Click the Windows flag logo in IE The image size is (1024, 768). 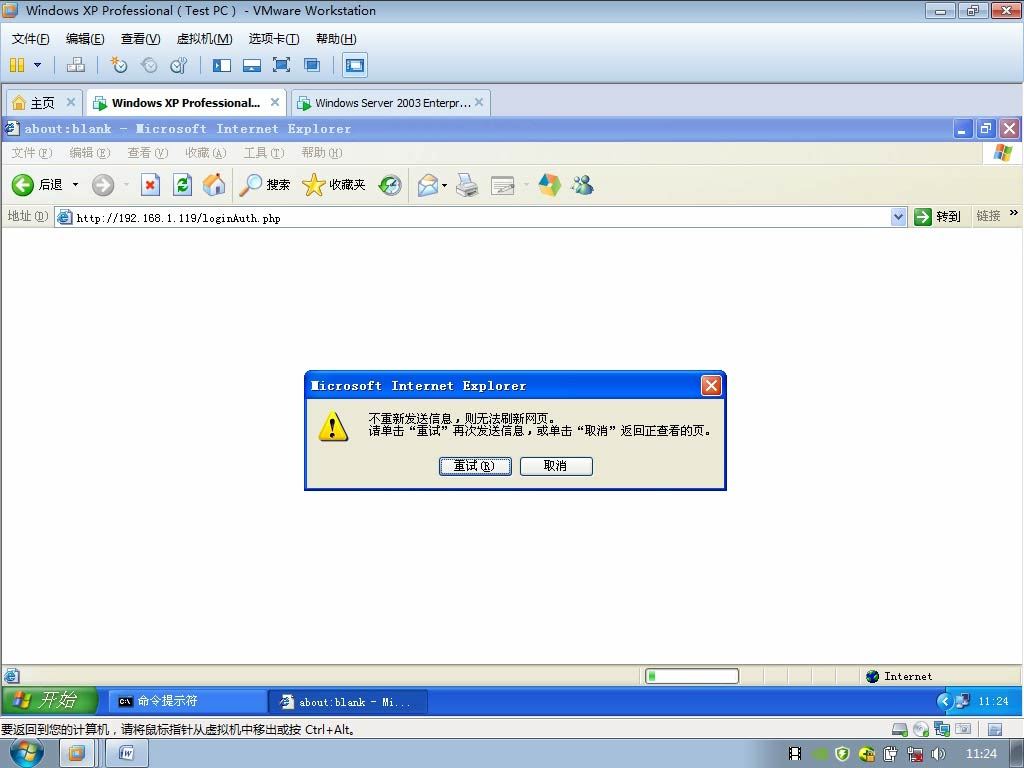1002,152
